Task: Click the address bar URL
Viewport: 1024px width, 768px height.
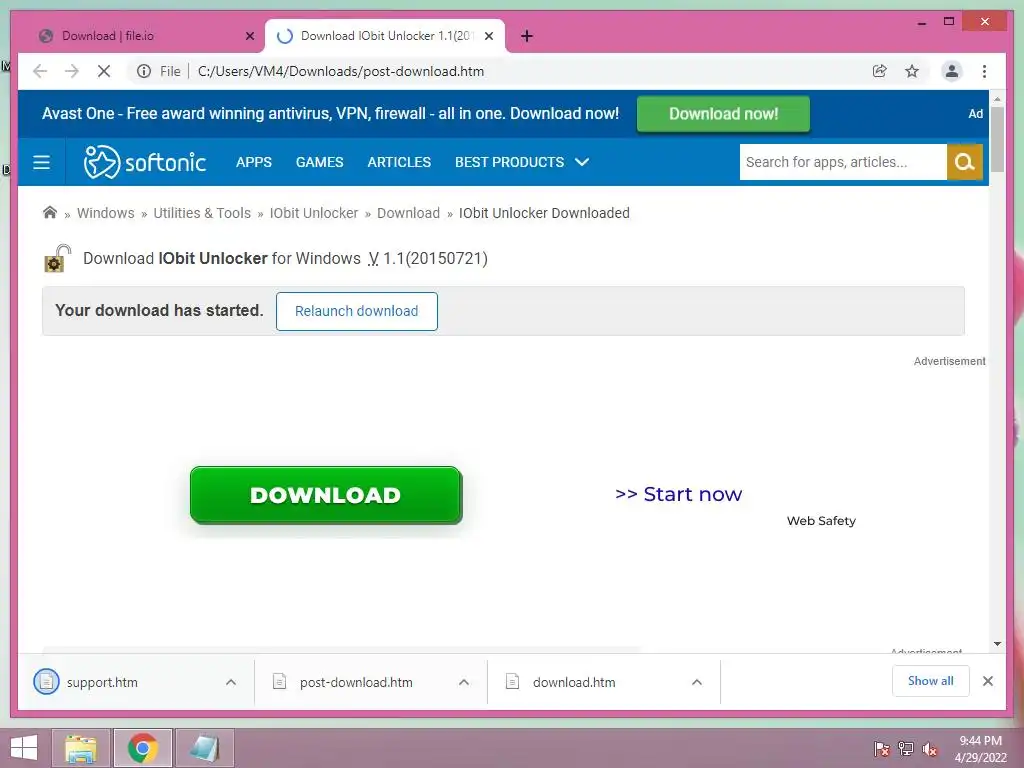Action: point(341,71)
